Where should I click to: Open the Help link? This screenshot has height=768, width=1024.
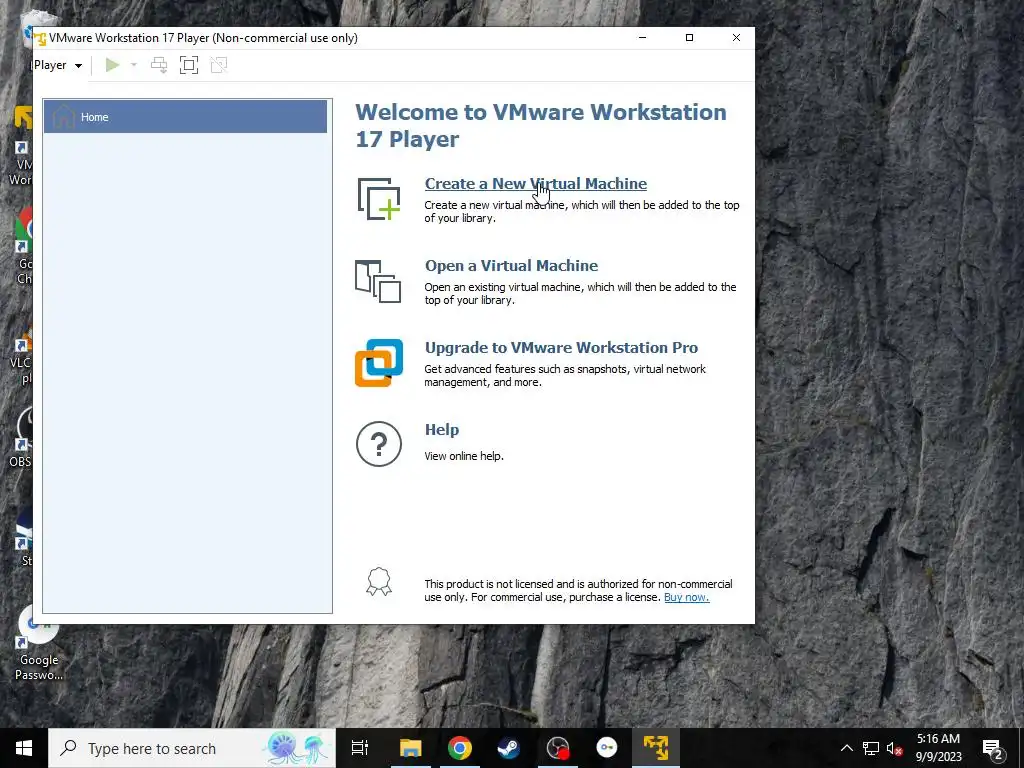[442, 430]
